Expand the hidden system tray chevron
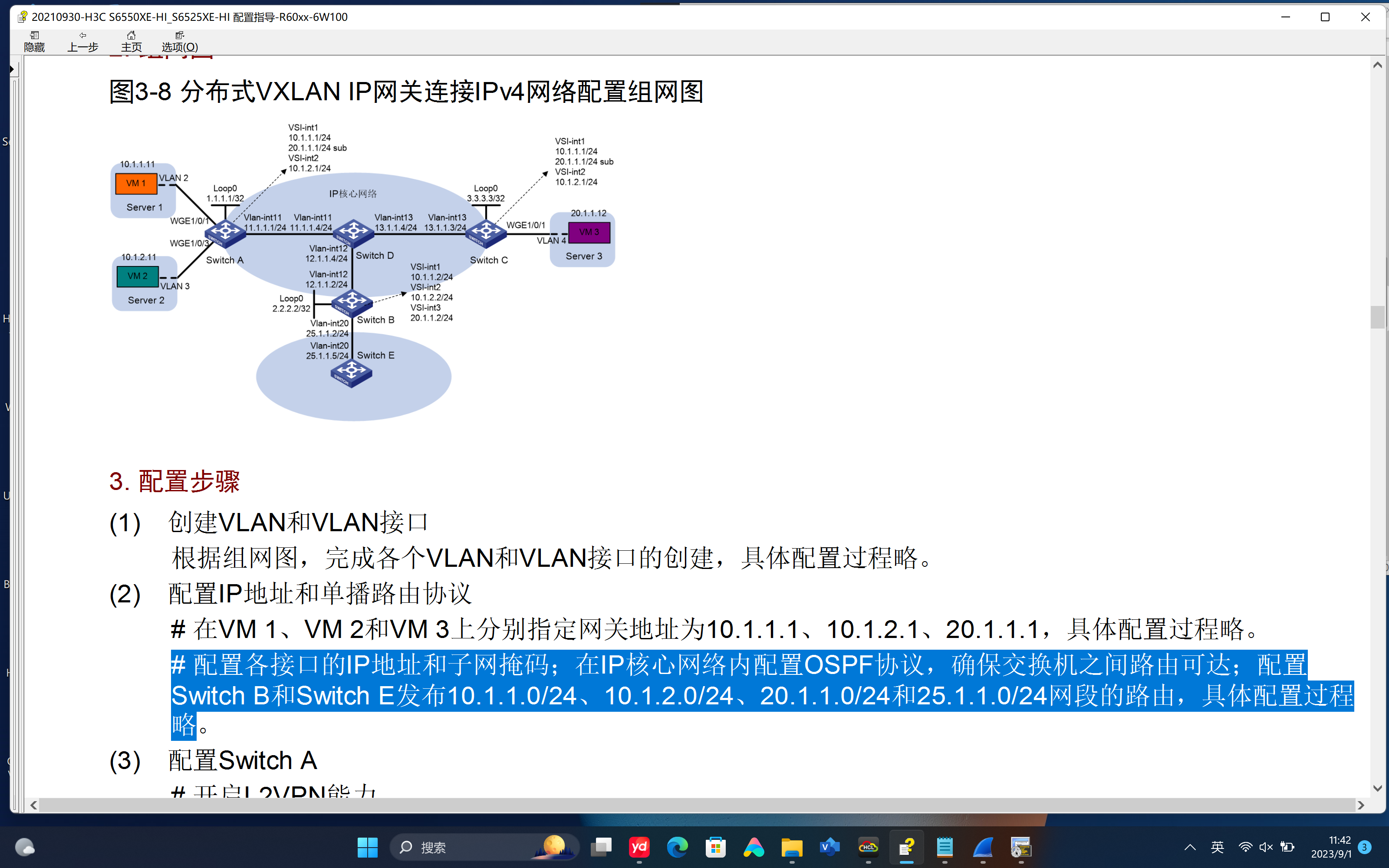 click(x=1190, y=847)
